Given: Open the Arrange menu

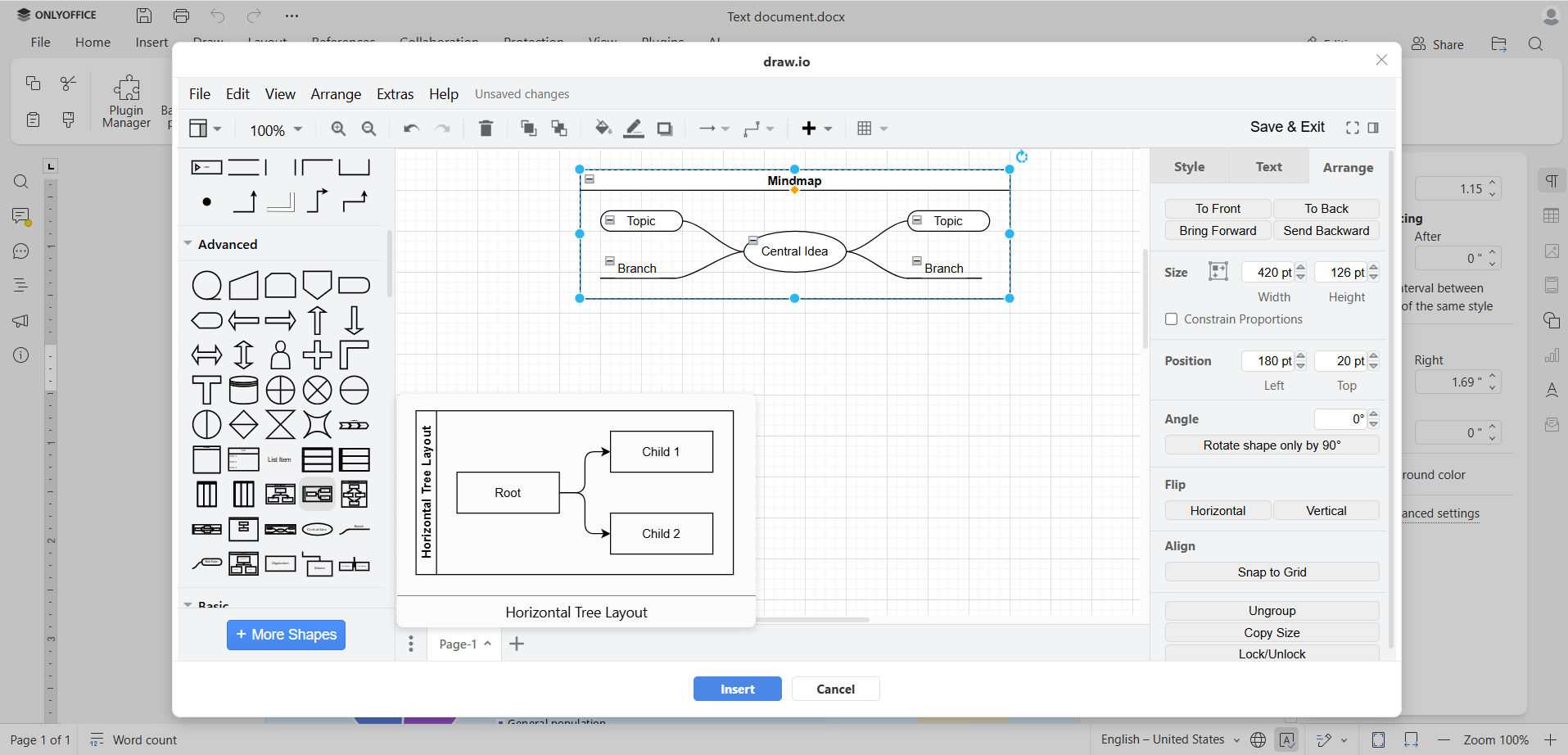Looking at the screenshot, I should click(x=336, y=94).
